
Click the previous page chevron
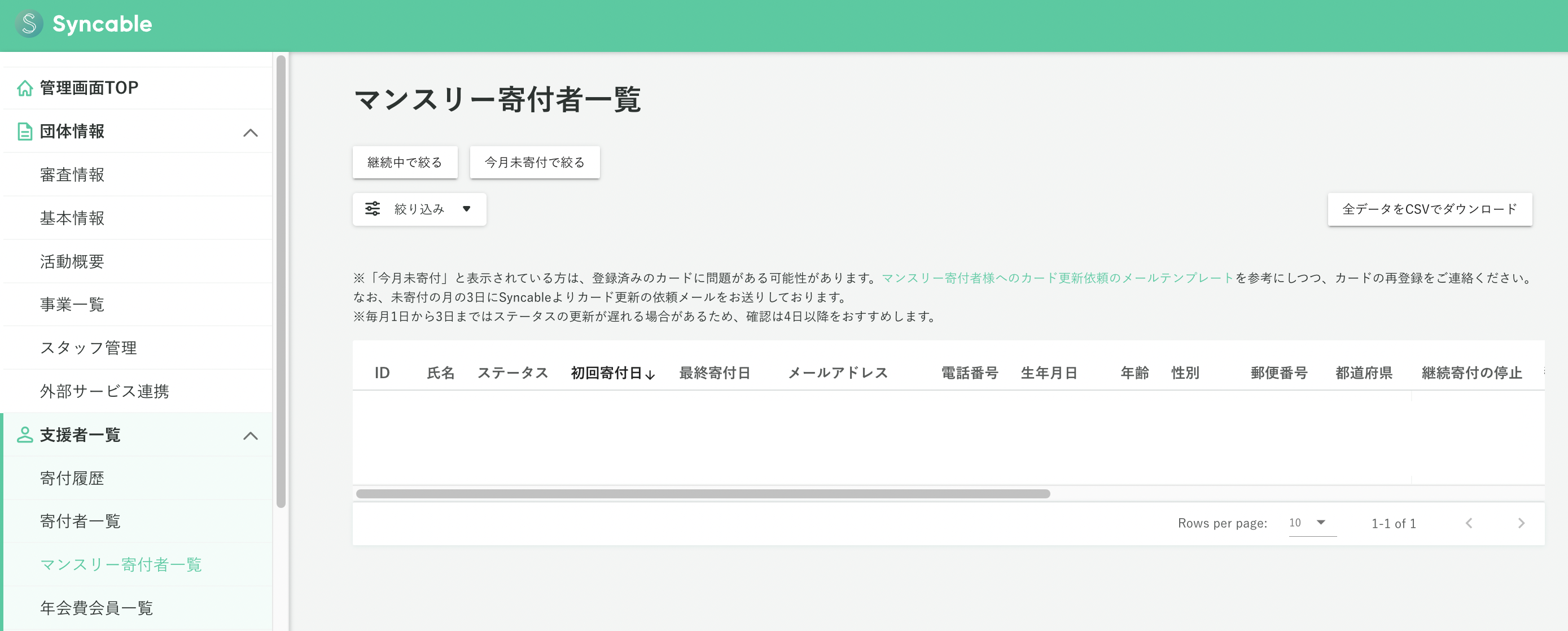pyautogui.click(x=1470, y=523)
